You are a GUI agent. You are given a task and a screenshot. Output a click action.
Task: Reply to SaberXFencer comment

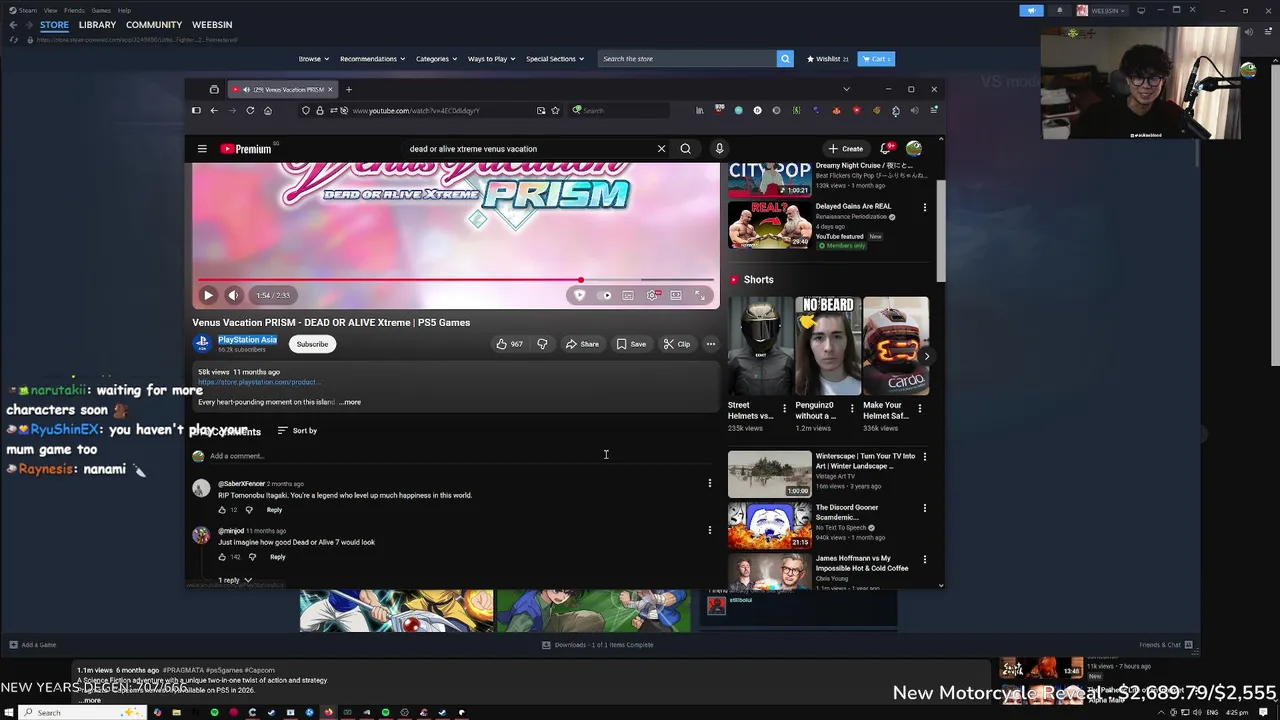click(274, 510)
